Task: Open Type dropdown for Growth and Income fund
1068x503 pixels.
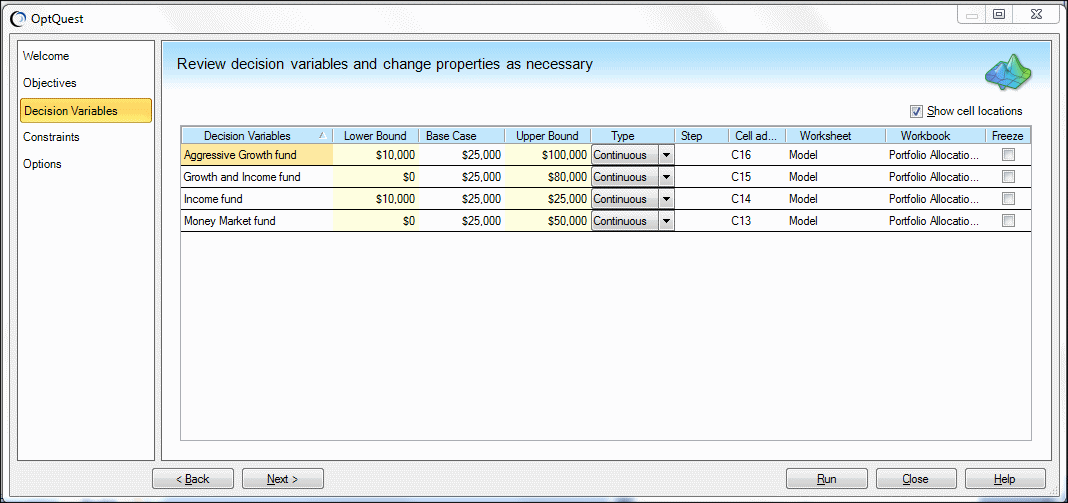Action: coord(667,177)
